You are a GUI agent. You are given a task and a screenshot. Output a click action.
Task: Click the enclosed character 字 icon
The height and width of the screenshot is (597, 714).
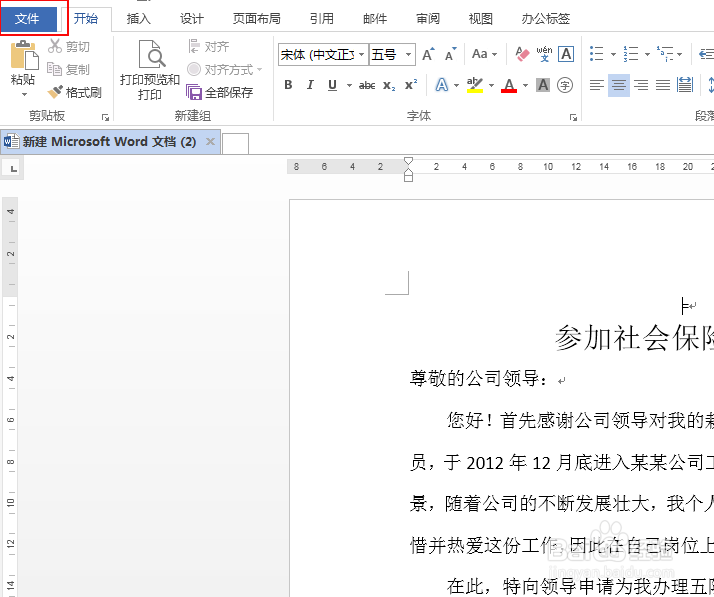(x=565, y=85)
